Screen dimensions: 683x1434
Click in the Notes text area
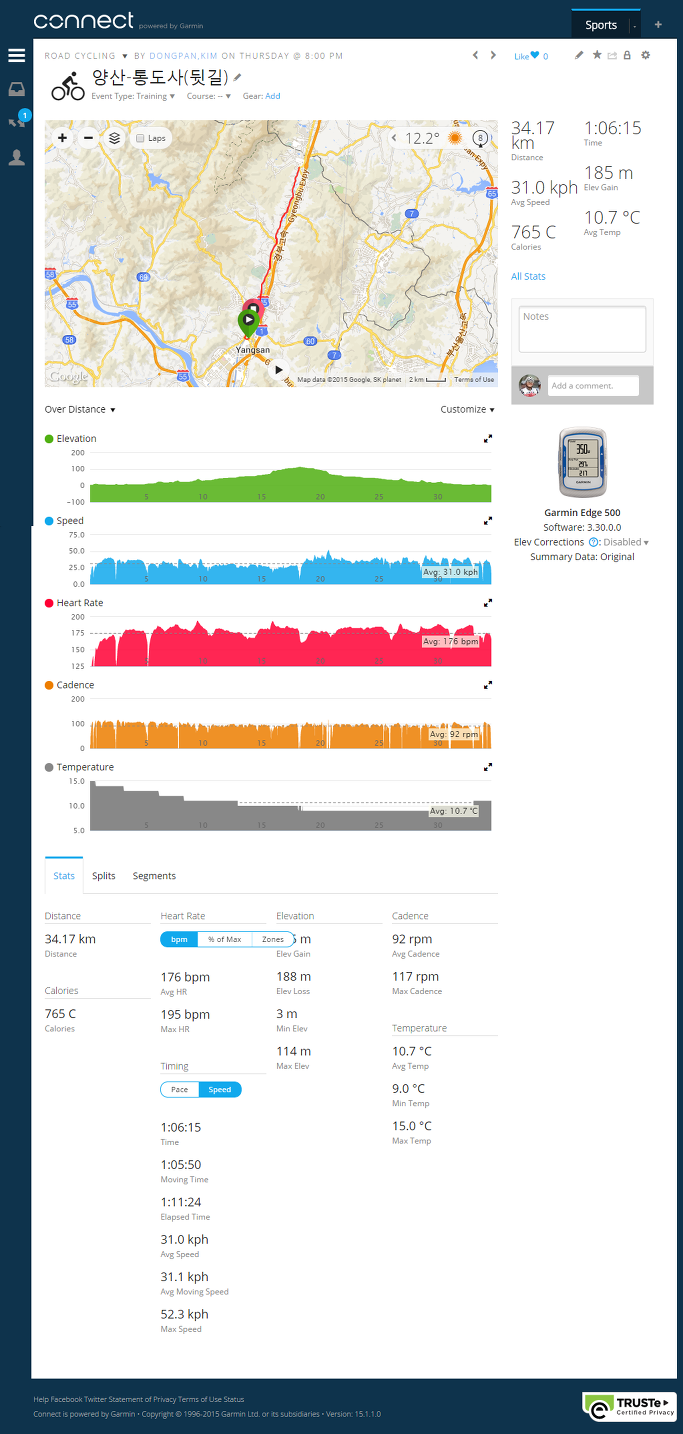pos(582,329)
